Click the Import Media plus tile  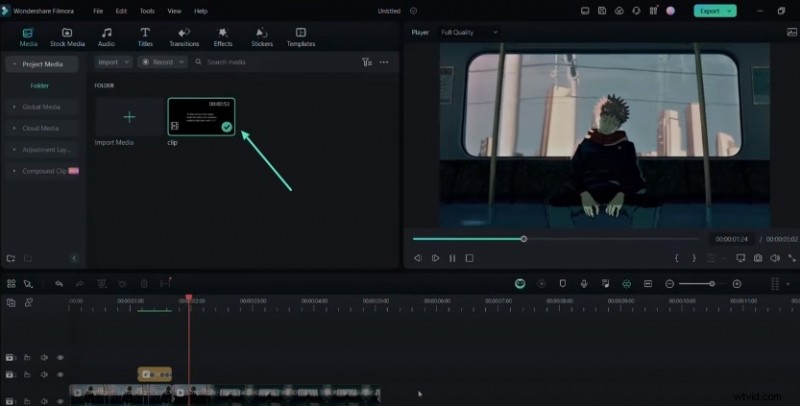pos(129,117)
